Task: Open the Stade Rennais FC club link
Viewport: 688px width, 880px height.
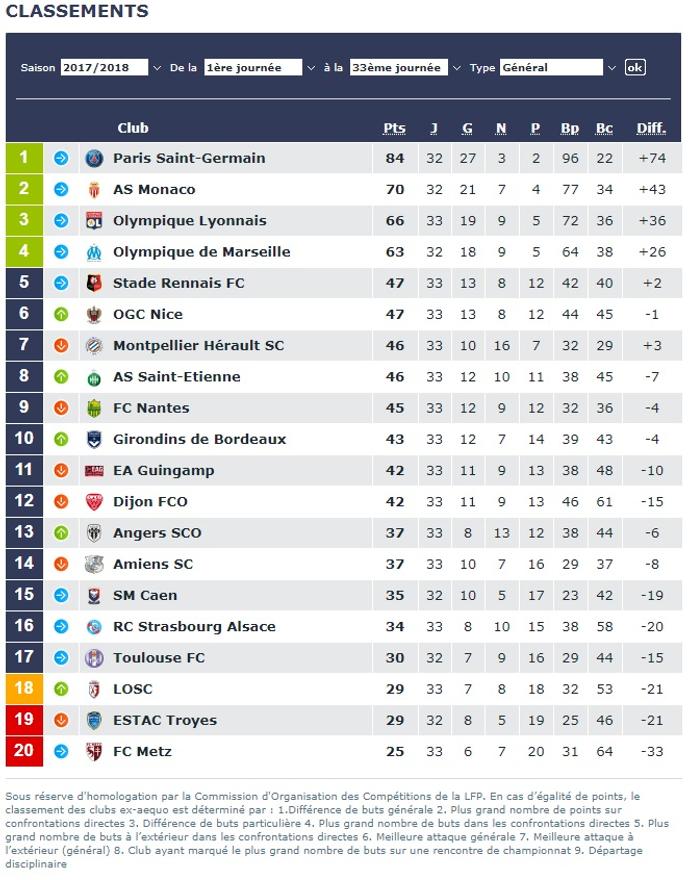Action: pyautogui.click(x=179, y=283)
